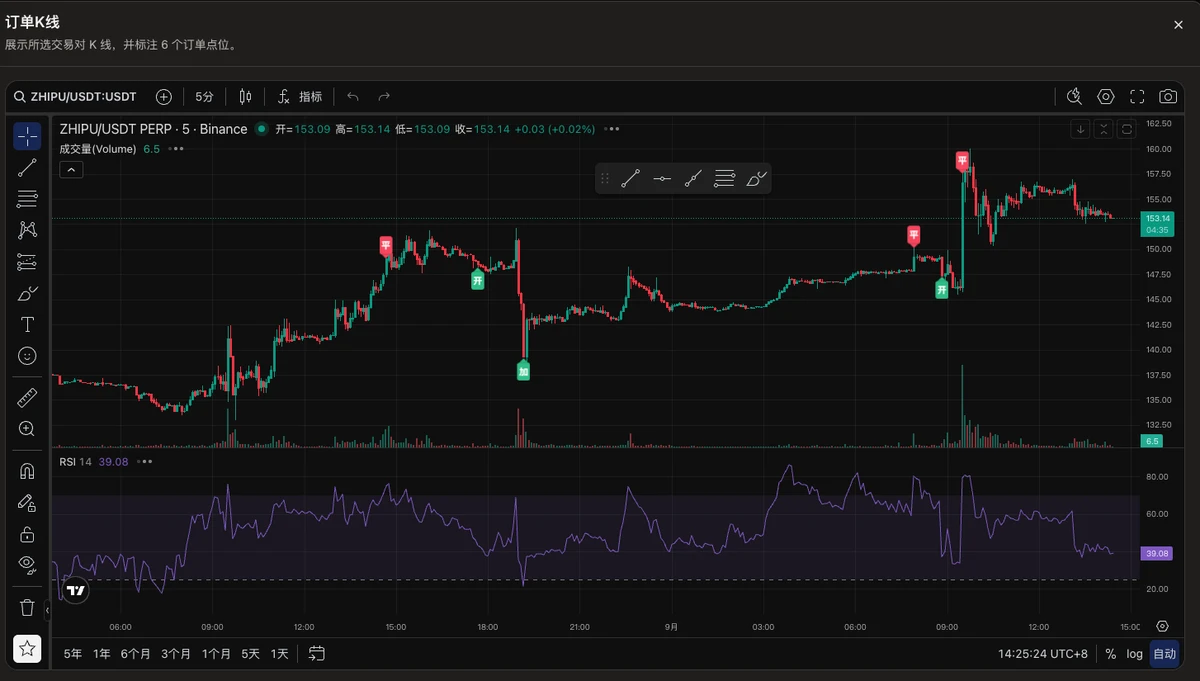Image resolution: width=1200 pixels, height=681 pixels.
Task: Toggle lock all drawings padlock
Action: coord(27,534)
